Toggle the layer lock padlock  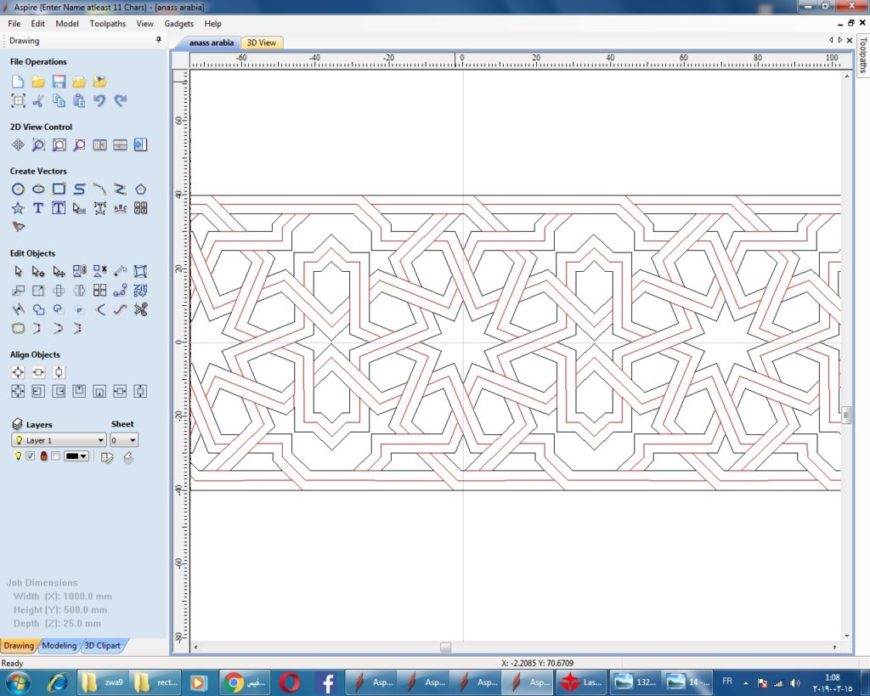pyautogui.click(x=44, y=456)
